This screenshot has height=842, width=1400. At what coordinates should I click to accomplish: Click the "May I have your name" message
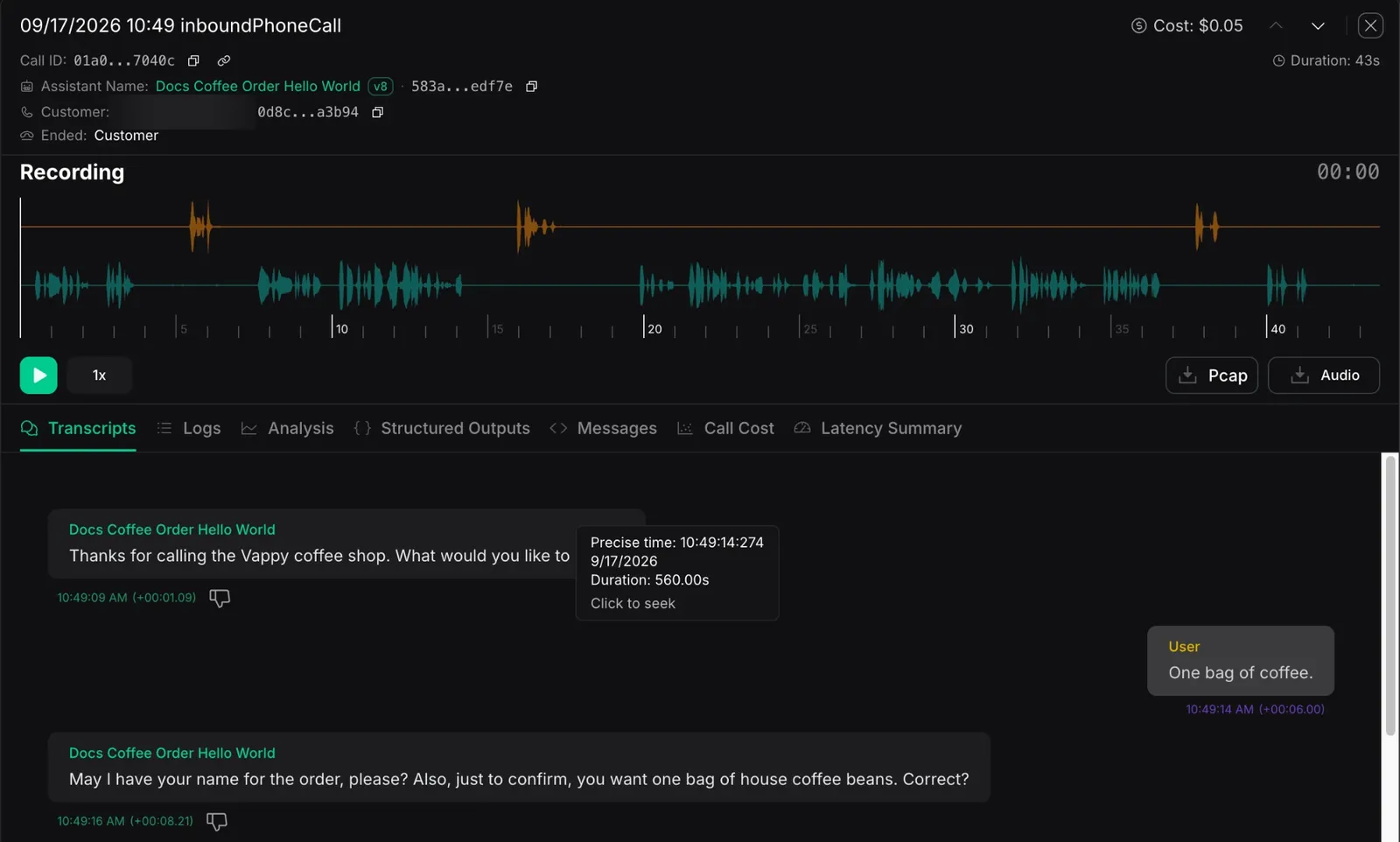pyautogui.click(x=519, y=767)
